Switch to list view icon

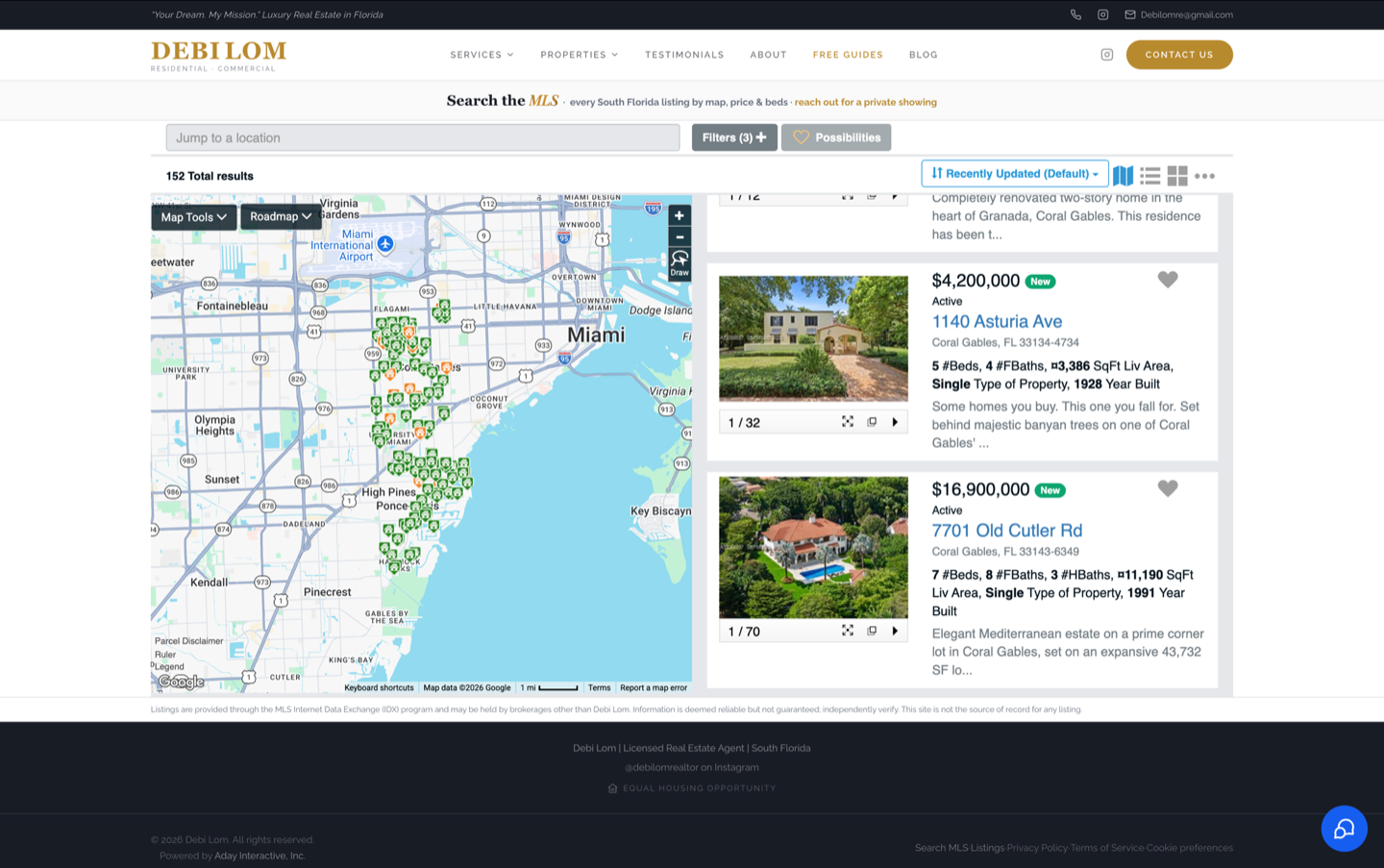pos(1149,176)
